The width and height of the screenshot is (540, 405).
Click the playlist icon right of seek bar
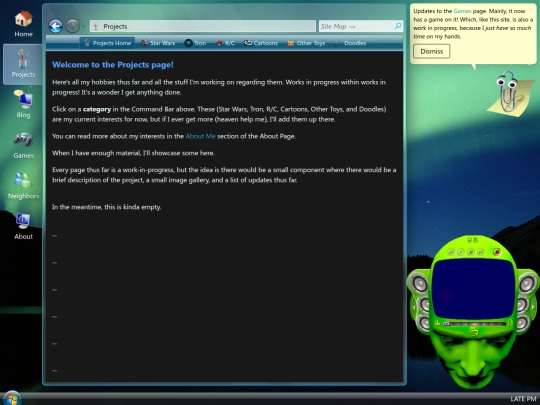coord(510,323)
